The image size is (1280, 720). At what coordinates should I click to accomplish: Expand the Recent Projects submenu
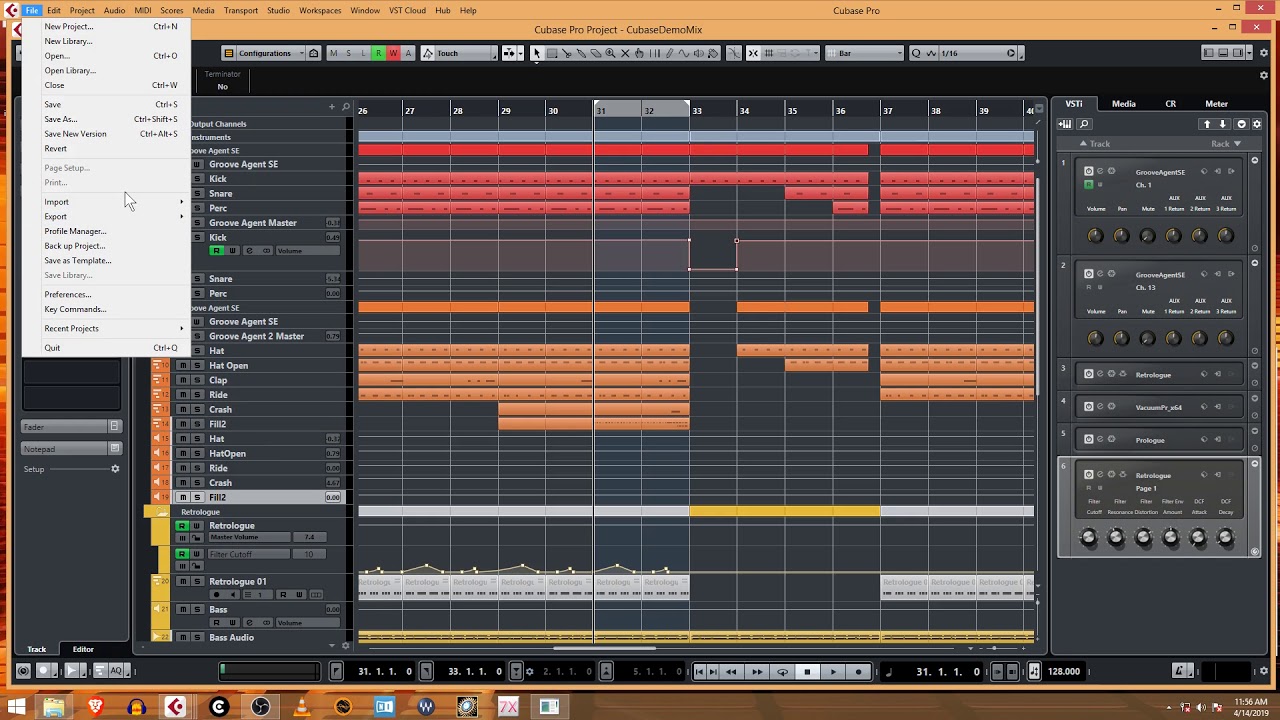(x=114, y=328)
